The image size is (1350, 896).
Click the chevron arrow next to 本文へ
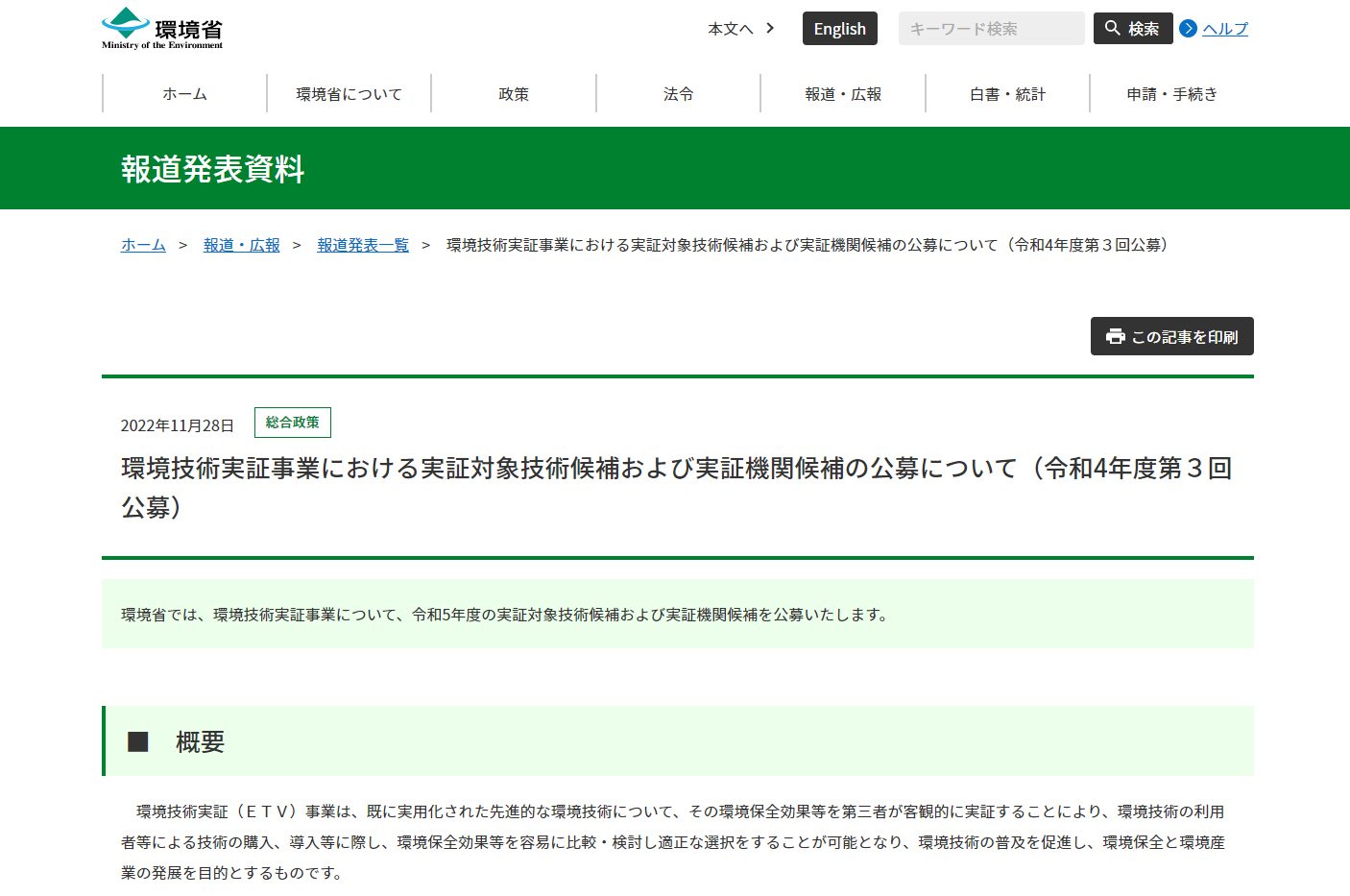(769, 28)
